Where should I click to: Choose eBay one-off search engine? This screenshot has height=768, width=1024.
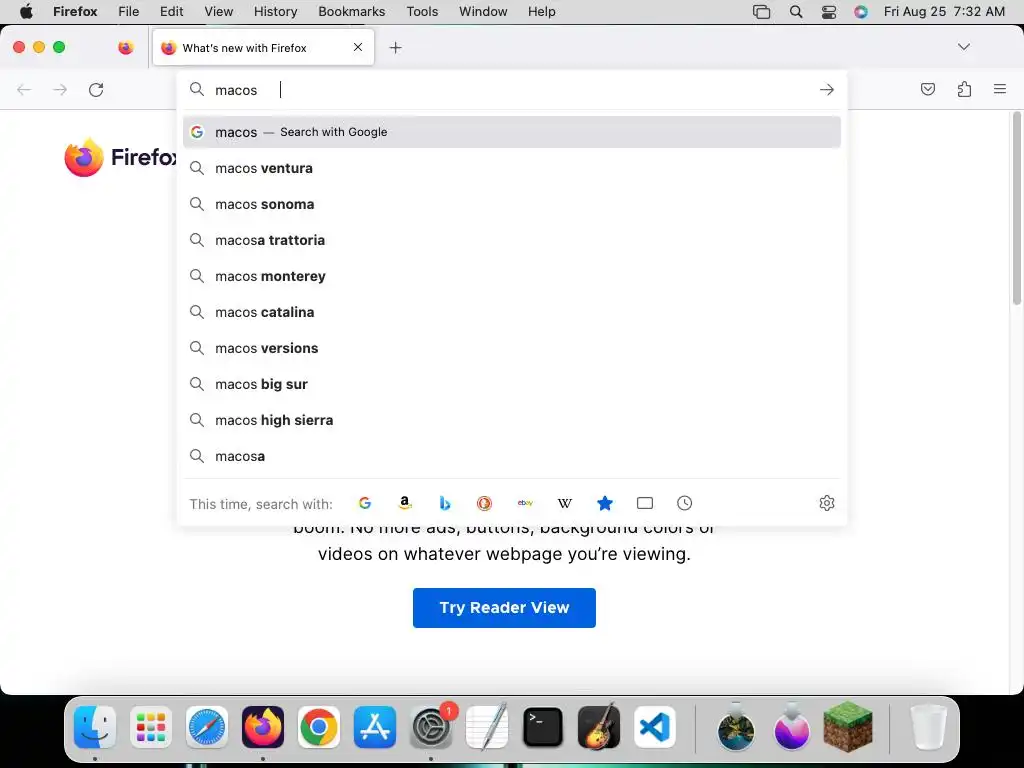tap(525, 503)
